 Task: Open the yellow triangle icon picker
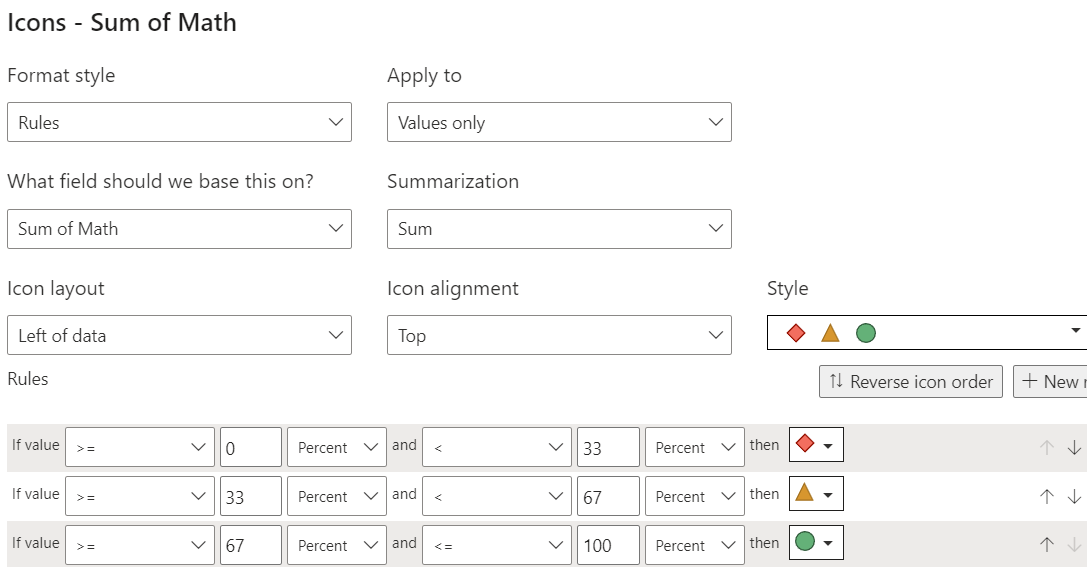816,495
